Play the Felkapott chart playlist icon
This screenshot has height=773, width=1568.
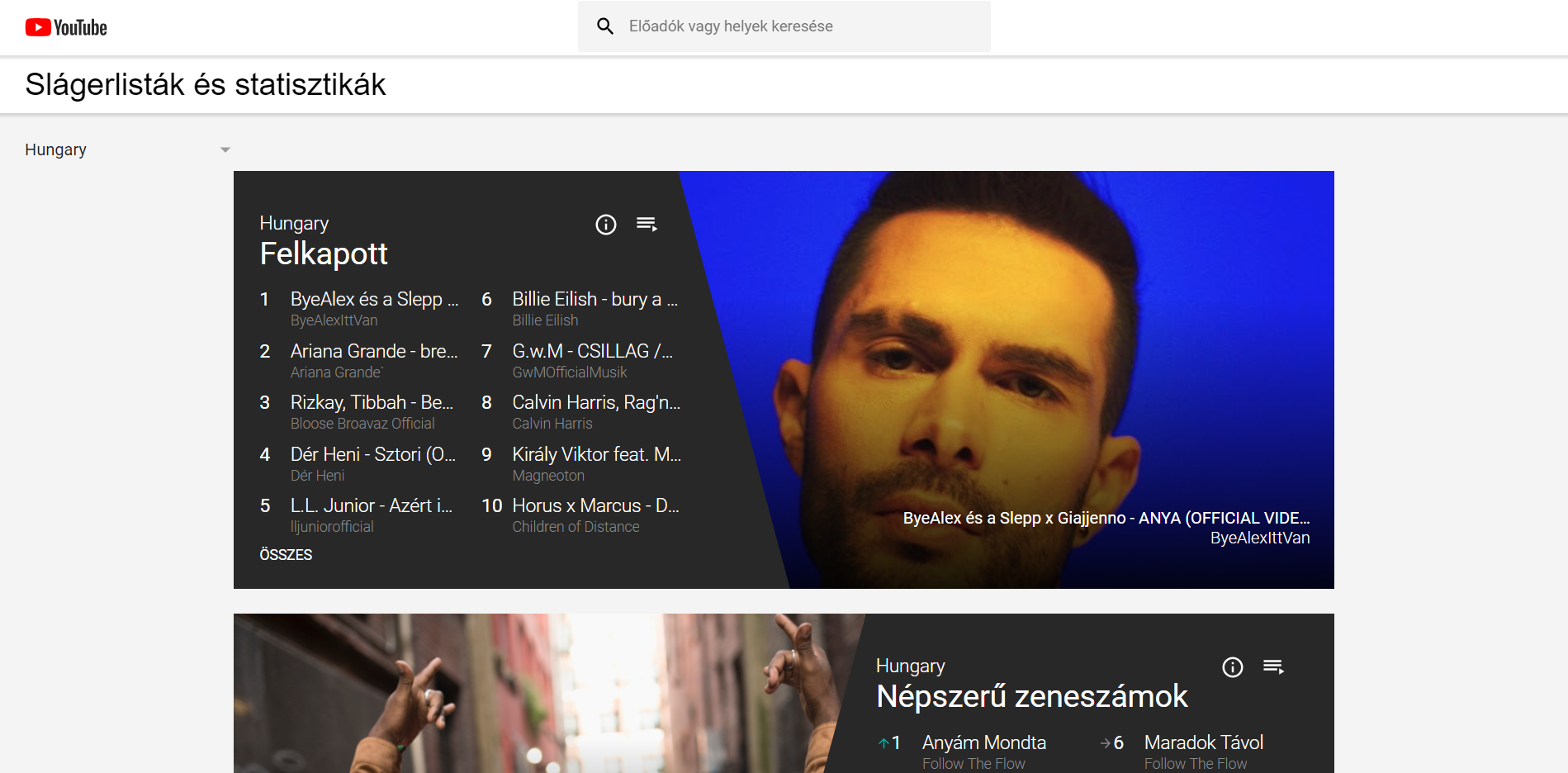coord(647,225)
